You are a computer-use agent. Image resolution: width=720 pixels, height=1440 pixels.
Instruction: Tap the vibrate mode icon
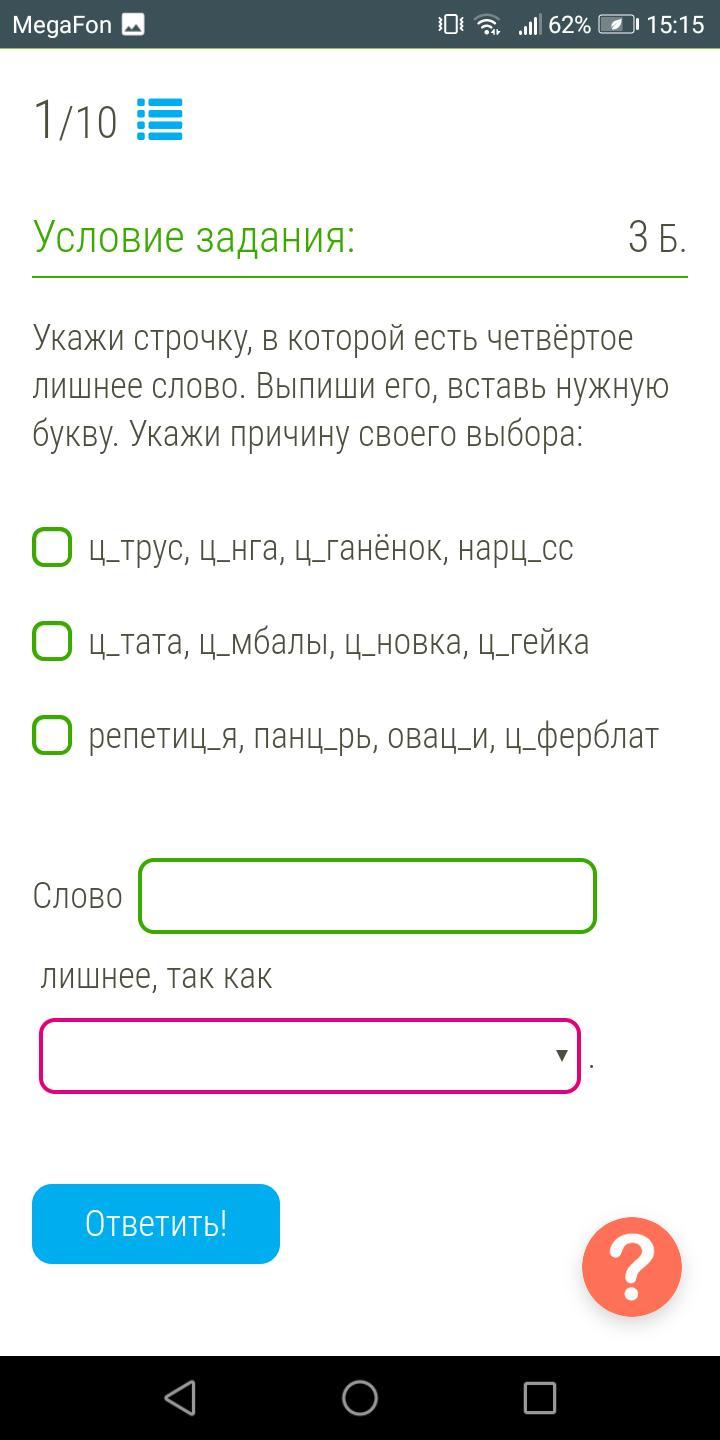pyautogui.click(x=451, y=25)
